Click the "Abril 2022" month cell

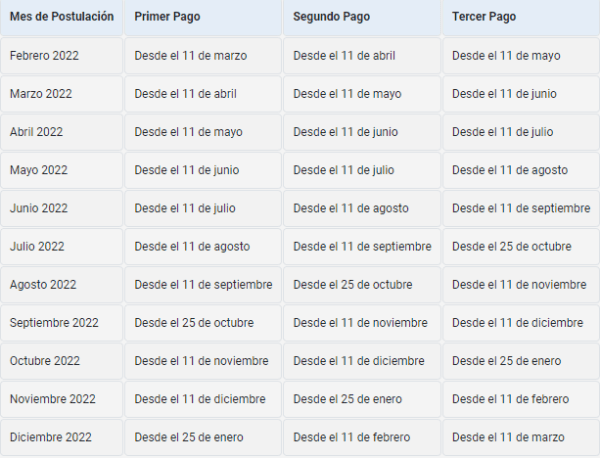pos(36,131)
